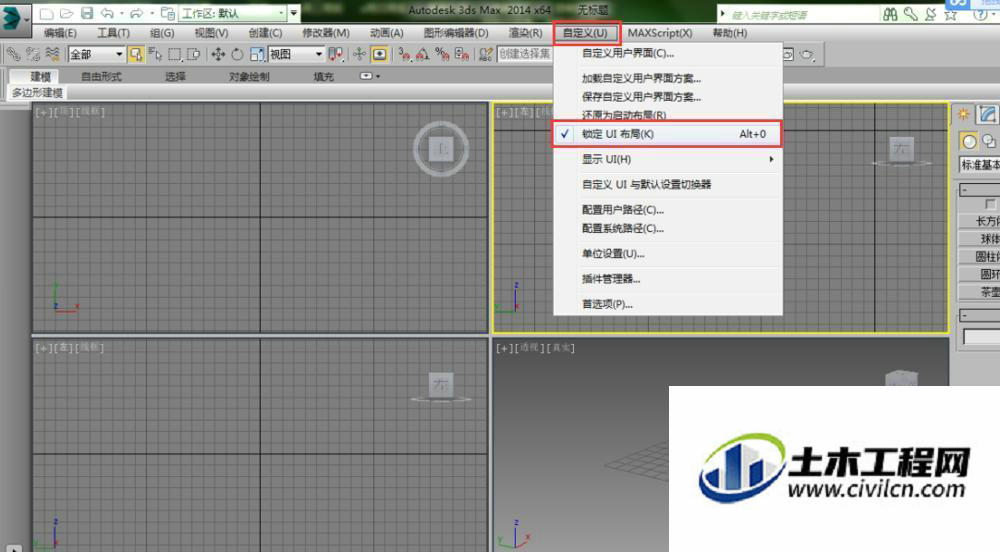Image resolution: width=1000 pixels, height=552 pixels.
Task: Open the Undo history dropdown arrow
Action: coord(121,13)
